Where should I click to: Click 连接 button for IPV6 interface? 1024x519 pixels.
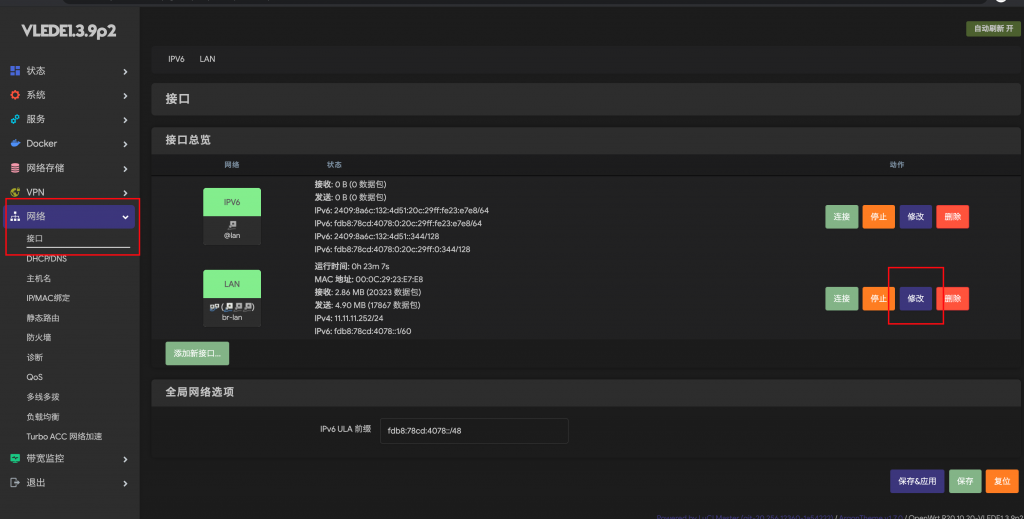[842, 217]
